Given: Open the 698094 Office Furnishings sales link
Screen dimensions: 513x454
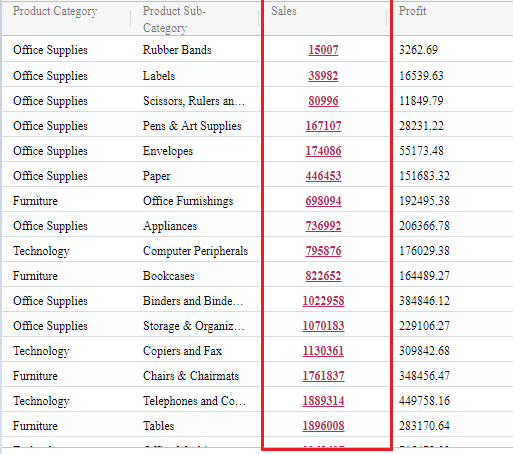Looking at the screenshot, I should [323, 201].
